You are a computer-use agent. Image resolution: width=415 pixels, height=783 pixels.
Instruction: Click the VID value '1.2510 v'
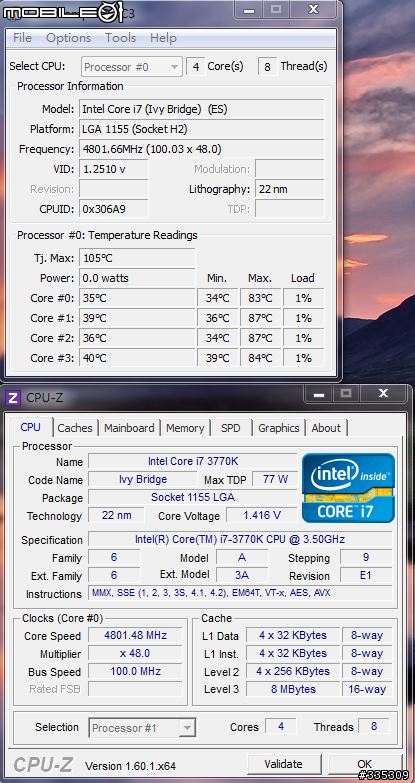pyautogui.click(x=114, y=169)
